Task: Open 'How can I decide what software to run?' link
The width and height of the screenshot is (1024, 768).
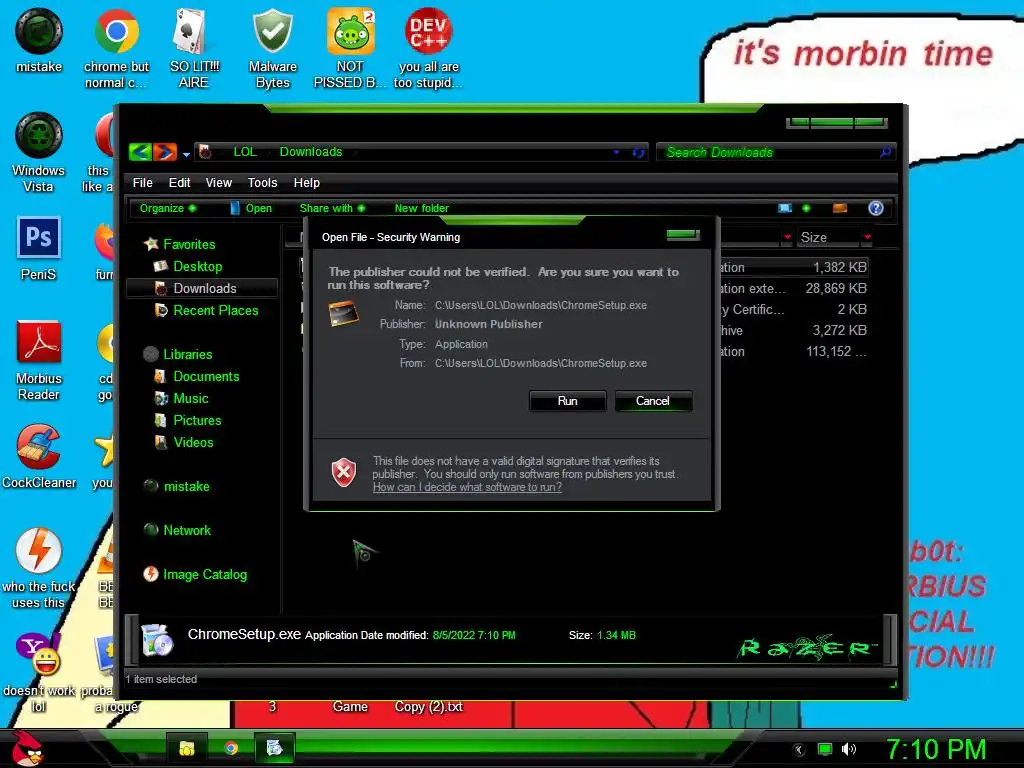Action: [x=467, y=487]
